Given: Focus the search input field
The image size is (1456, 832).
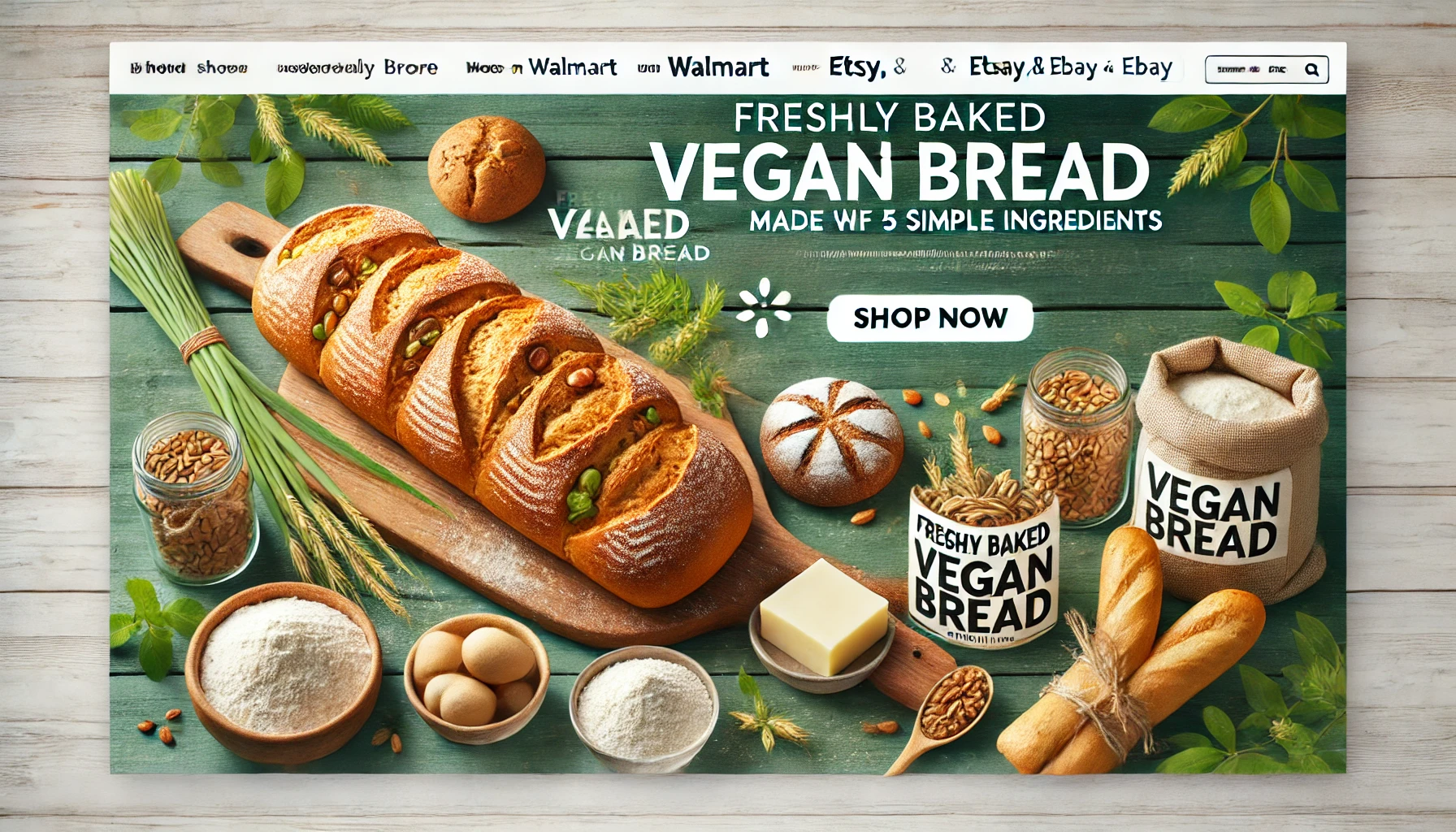Looking at the screenshot, I should coord(1267,70).
